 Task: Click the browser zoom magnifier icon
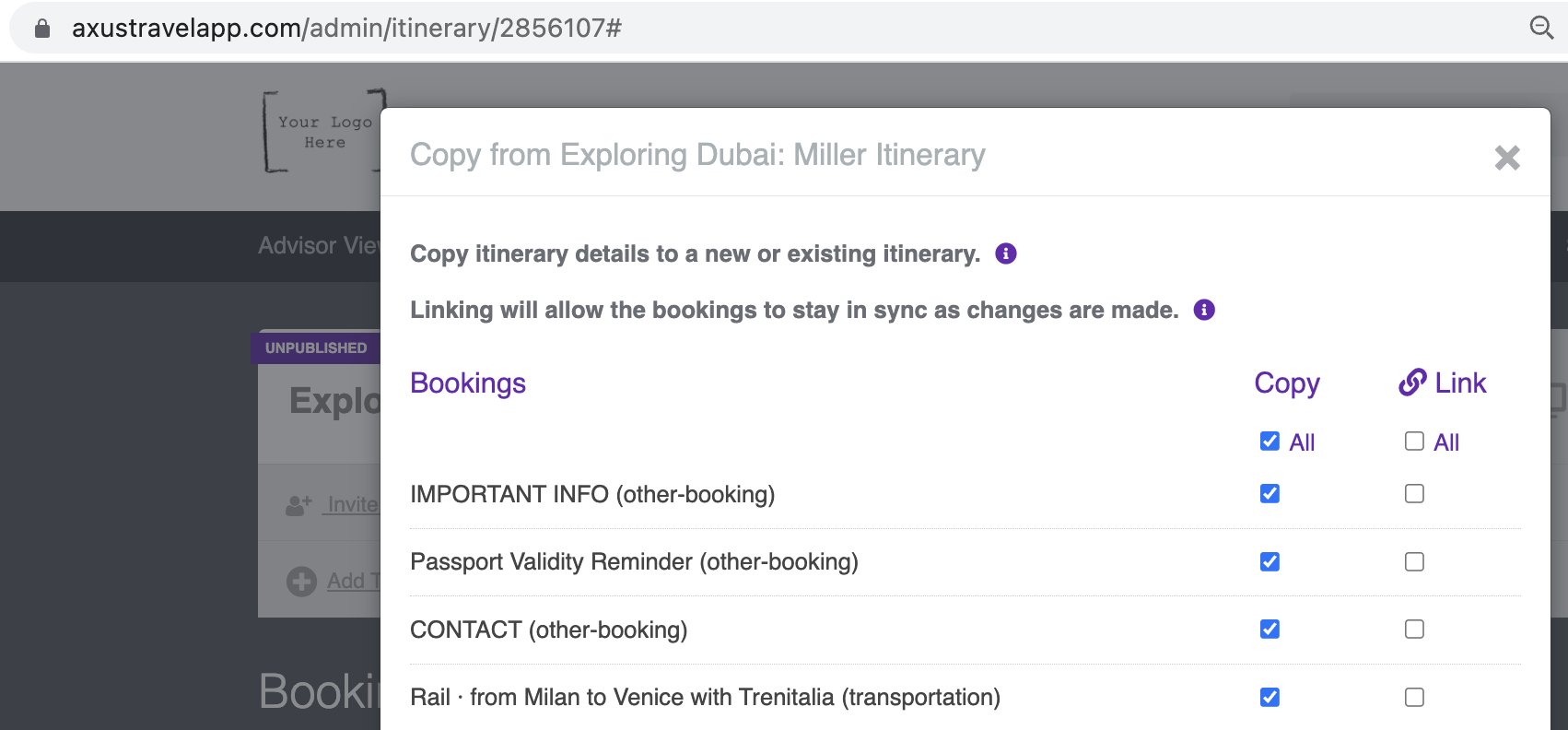click(1541, 28)
